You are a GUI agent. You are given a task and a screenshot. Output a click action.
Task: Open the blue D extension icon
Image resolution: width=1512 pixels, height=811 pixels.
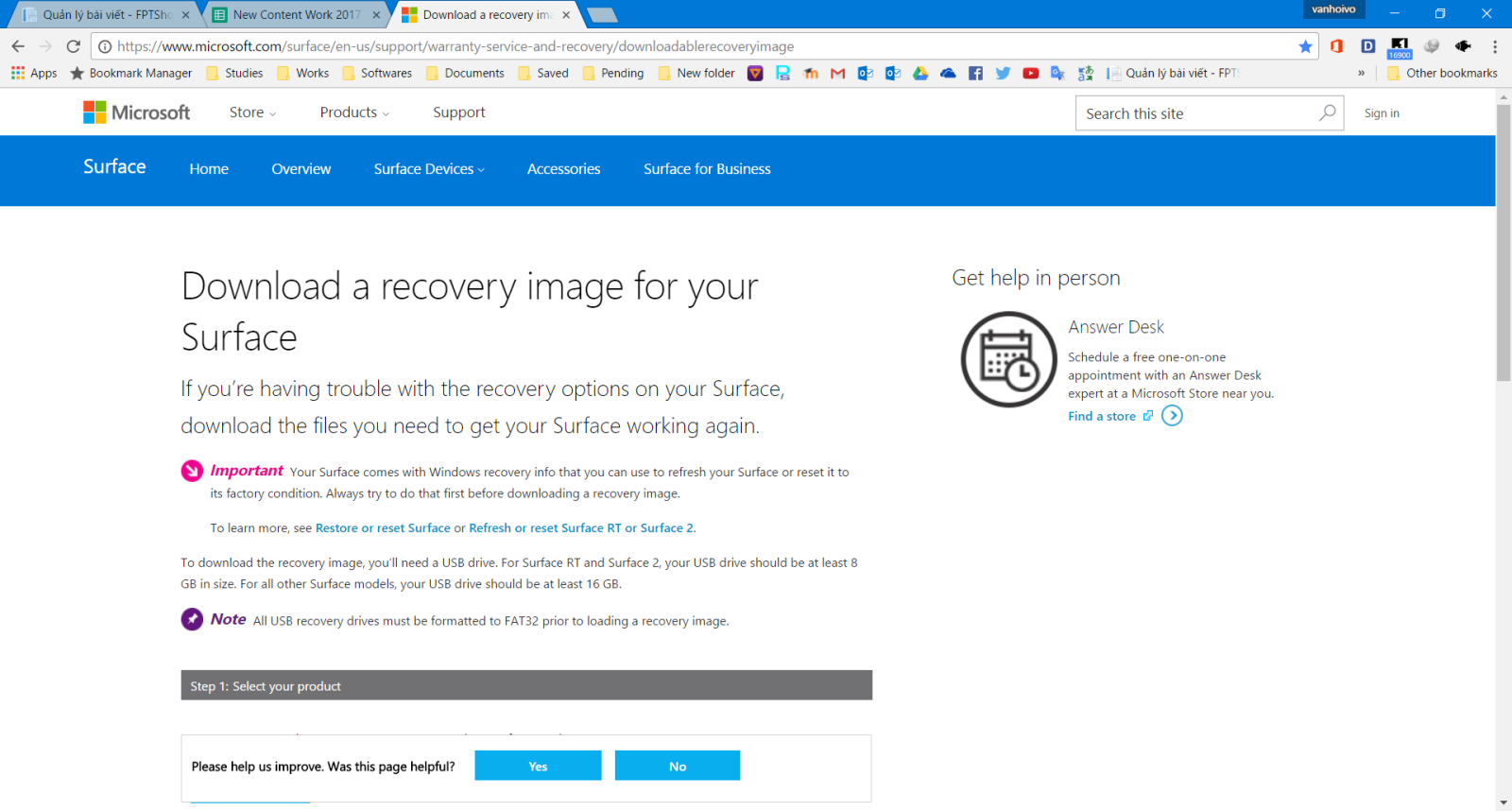pos(1367,46)
